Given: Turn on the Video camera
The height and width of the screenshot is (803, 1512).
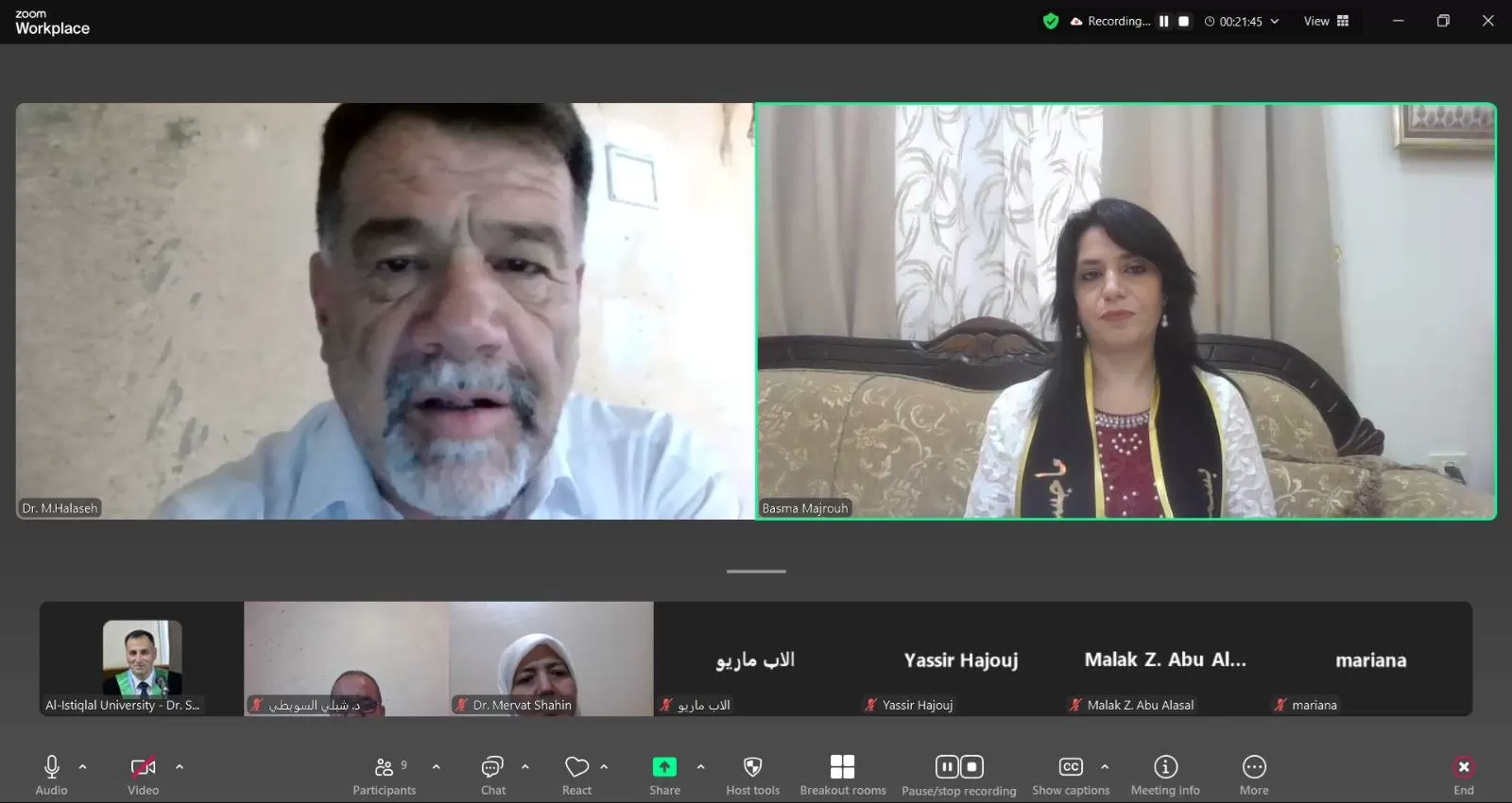Looking at the screenshot, I should coord(143,767).
